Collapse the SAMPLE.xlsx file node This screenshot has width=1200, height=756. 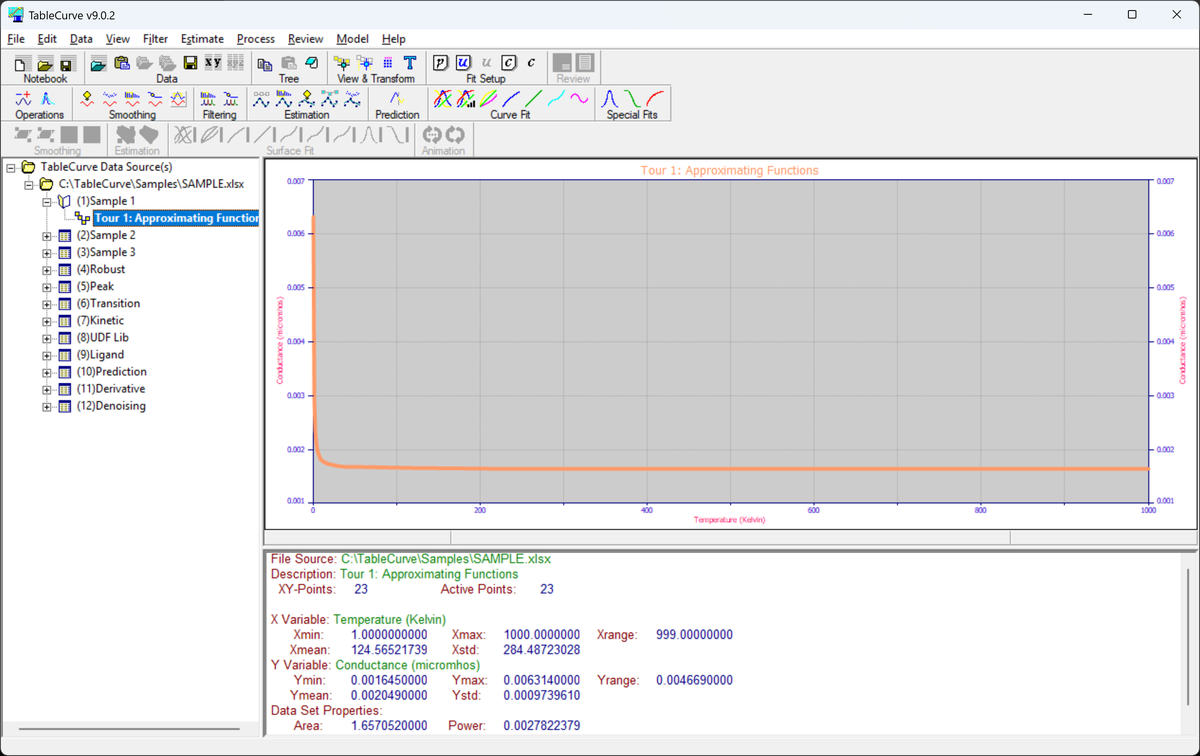click(29, 185)
